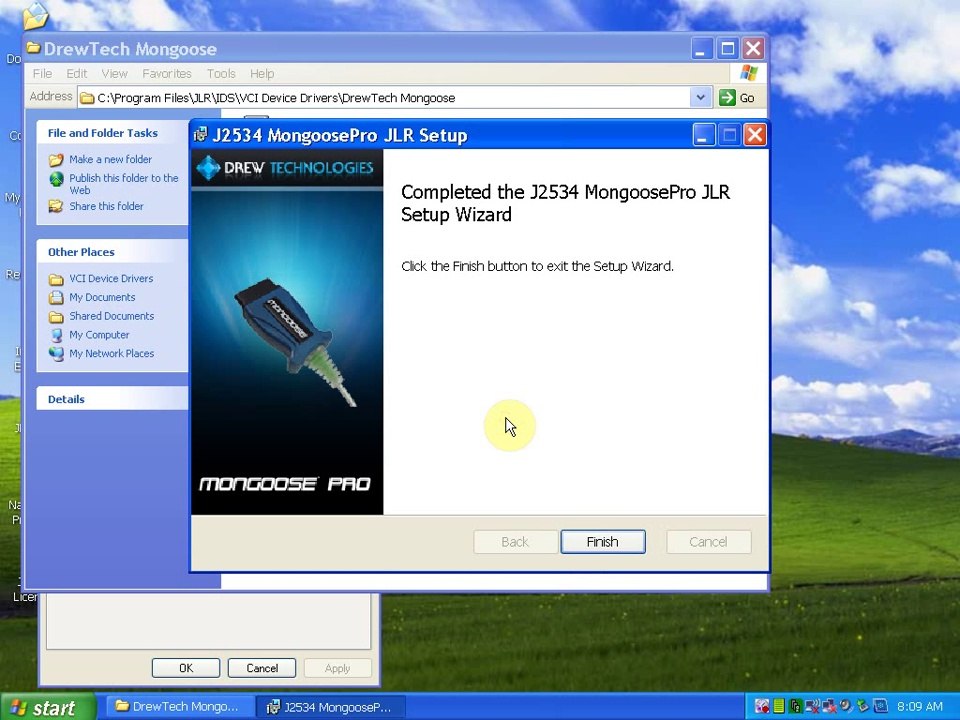Screen dimensions: 960x720
Task: Click the Share this folder icon
Action: point(56,206)
